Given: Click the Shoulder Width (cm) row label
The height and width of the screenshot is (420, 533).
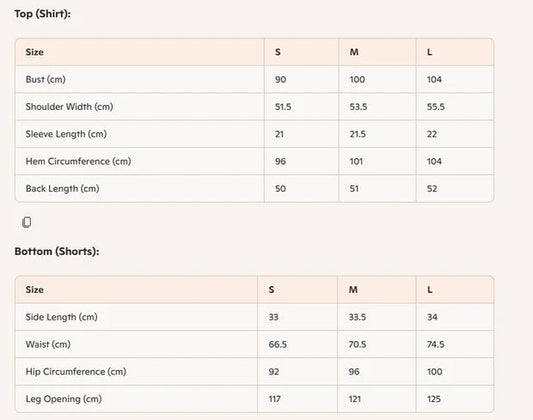Looking at the screenshot, I should (69, 107).
